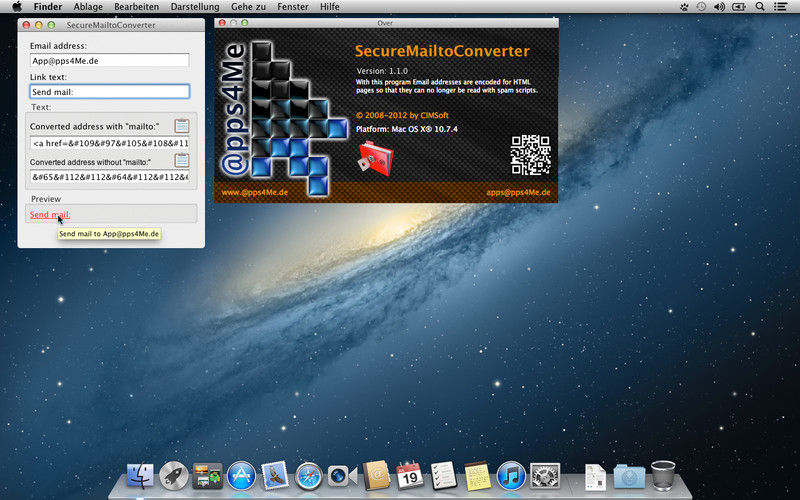Click the battery status icon in menu bar
Screen dimensions: 800x500
(x=739, y=7)
